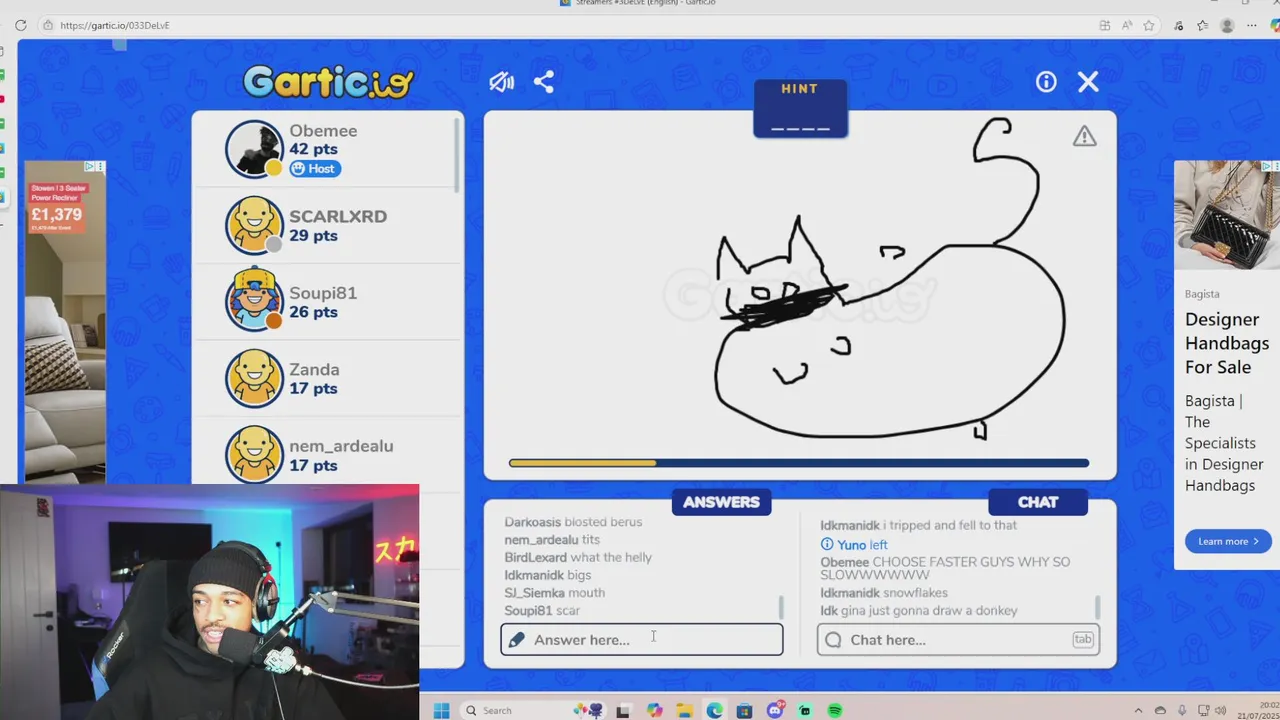Show hidden tray icons chevron

click(1138, 710)
